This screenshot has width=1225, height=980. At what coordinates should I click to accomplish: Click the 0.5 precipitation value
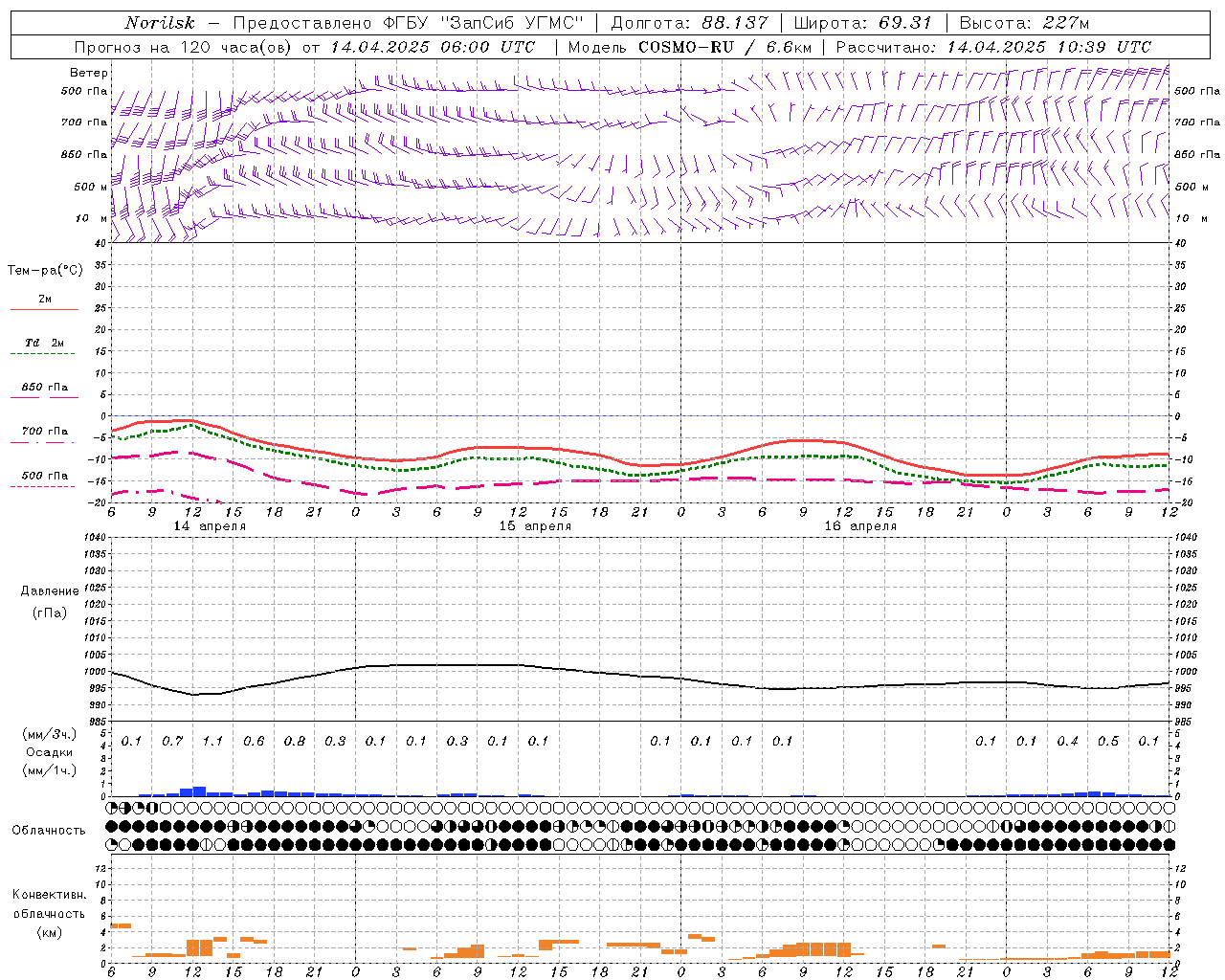click(x=1108, y=741)
